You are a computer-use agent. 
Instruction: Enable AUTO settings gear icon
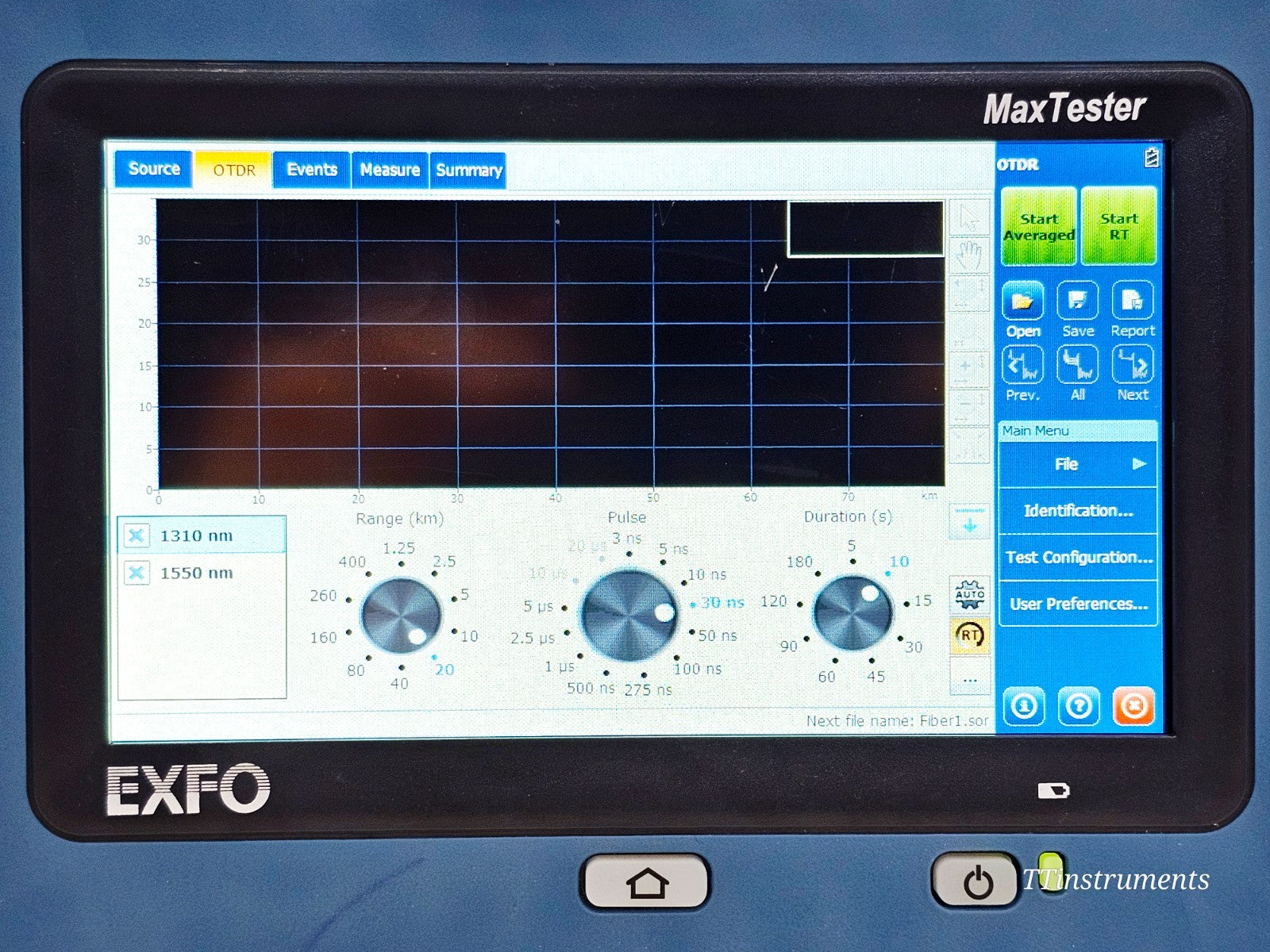(x=970, y=593)
